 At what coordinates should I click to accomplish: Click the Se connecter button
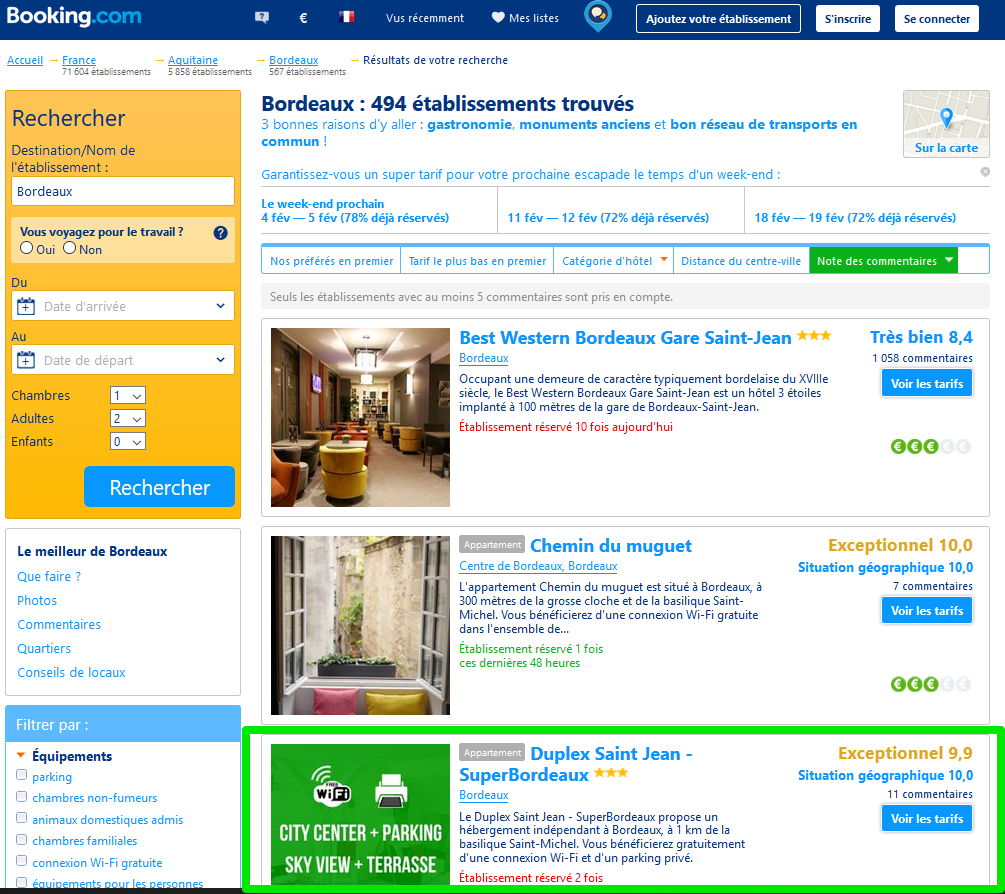936,19
